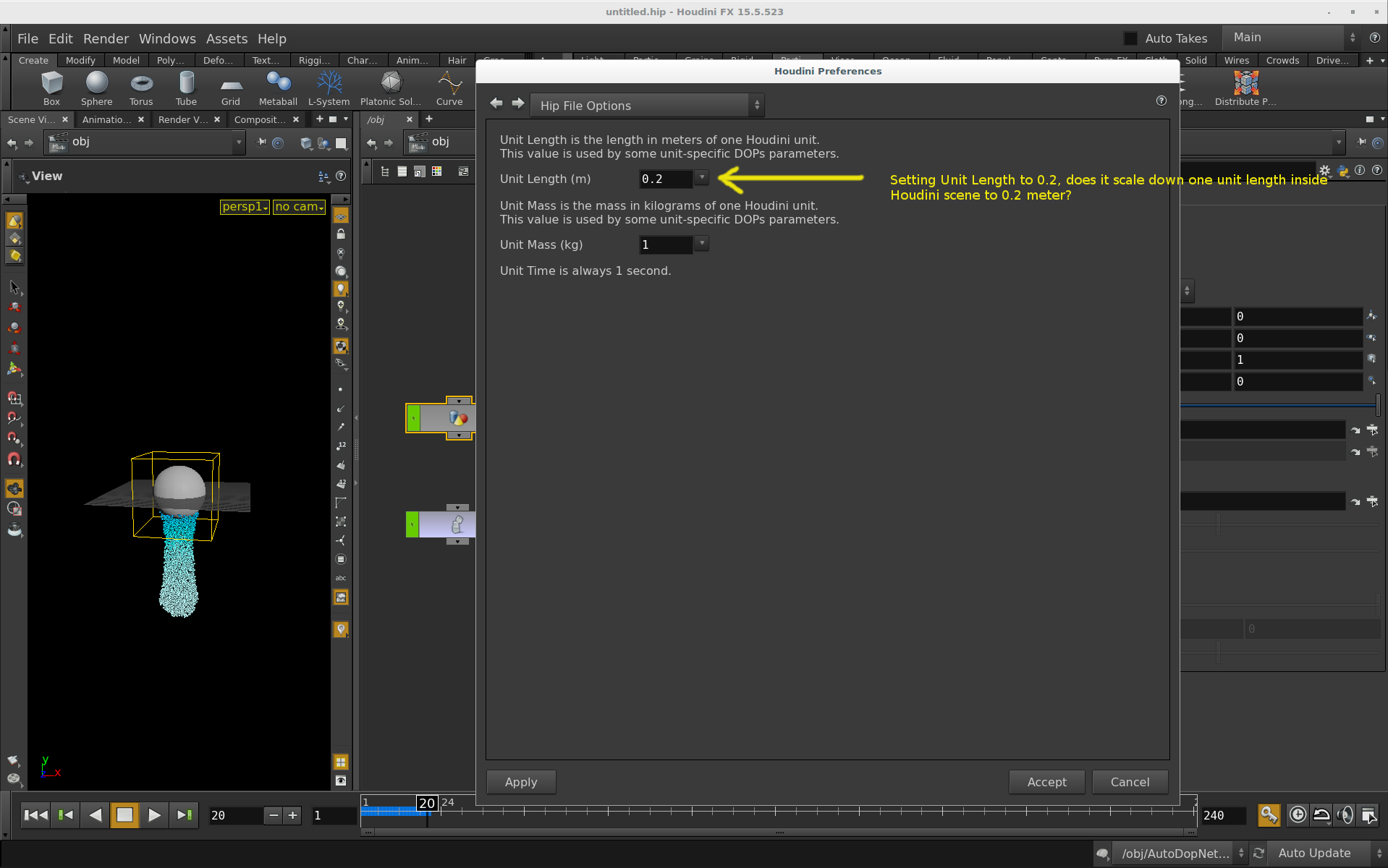The height and width of the screenshot is (868, 1388).
Task: Go forward in Preferences page history
Action: [518, 103]
